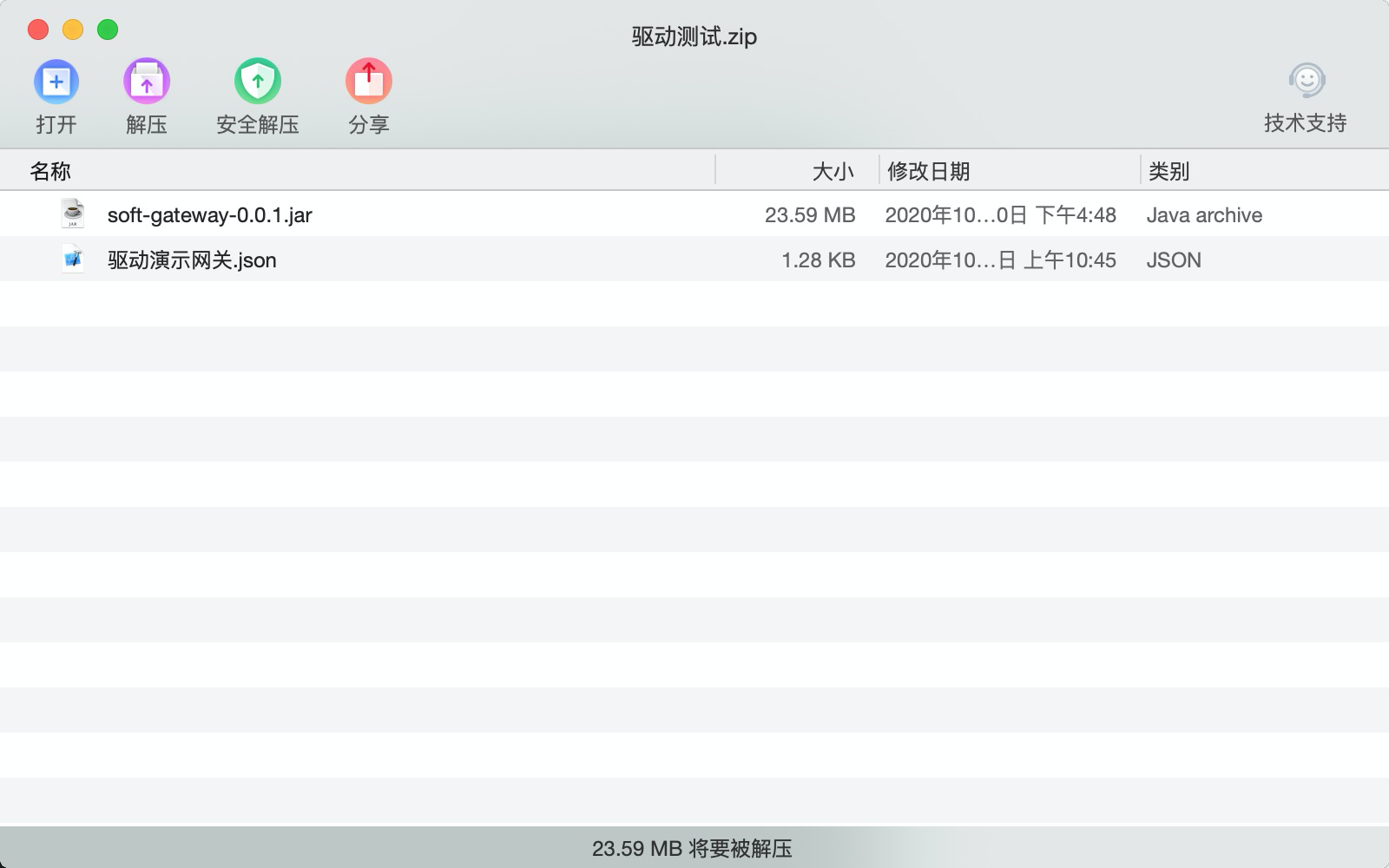Click the Share (分享) toolbar icon
The image size is (1389, 868).
(x=368, y=82)
